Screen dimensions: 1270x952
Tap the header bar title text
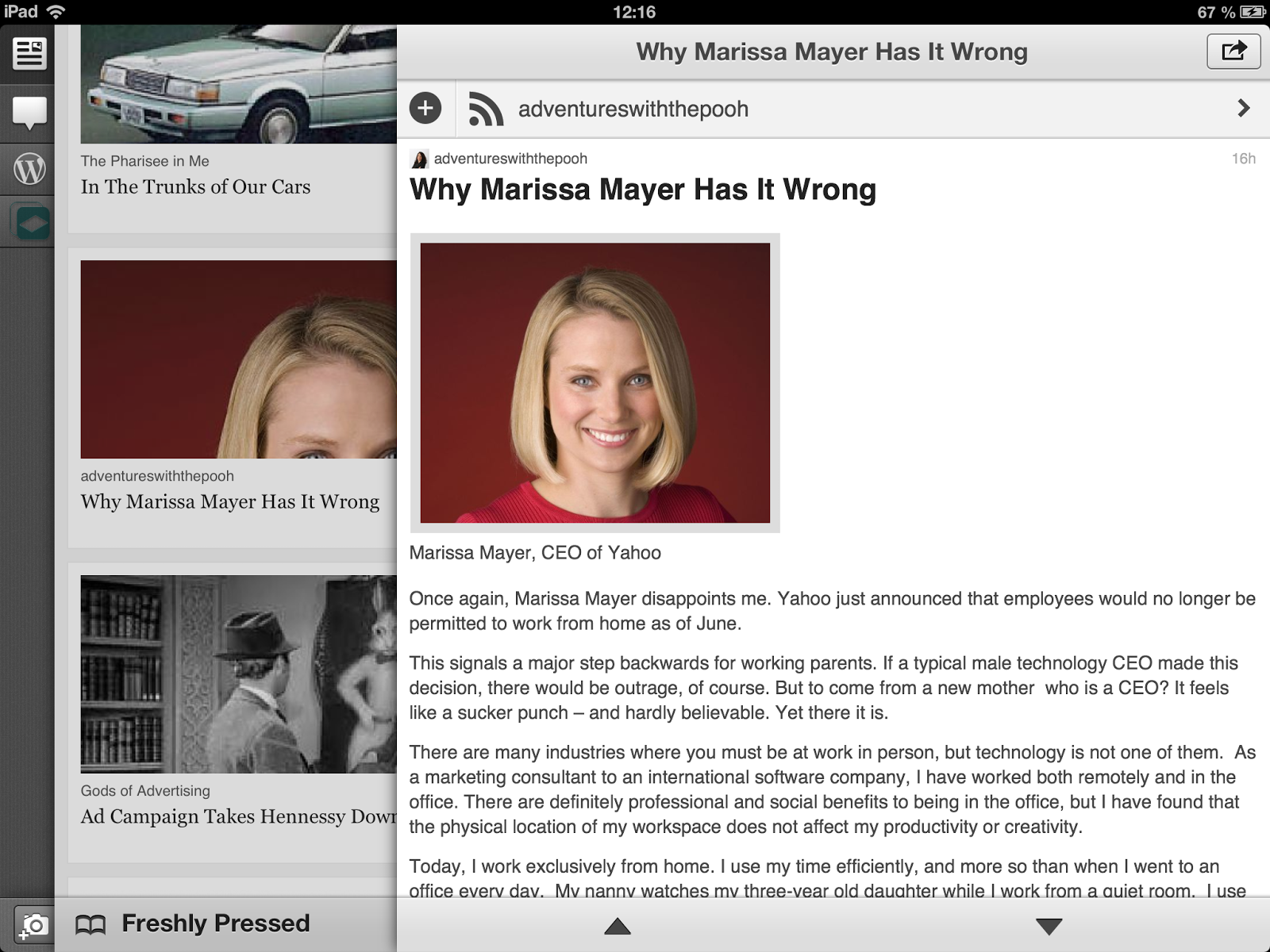[x=832, y=52]
